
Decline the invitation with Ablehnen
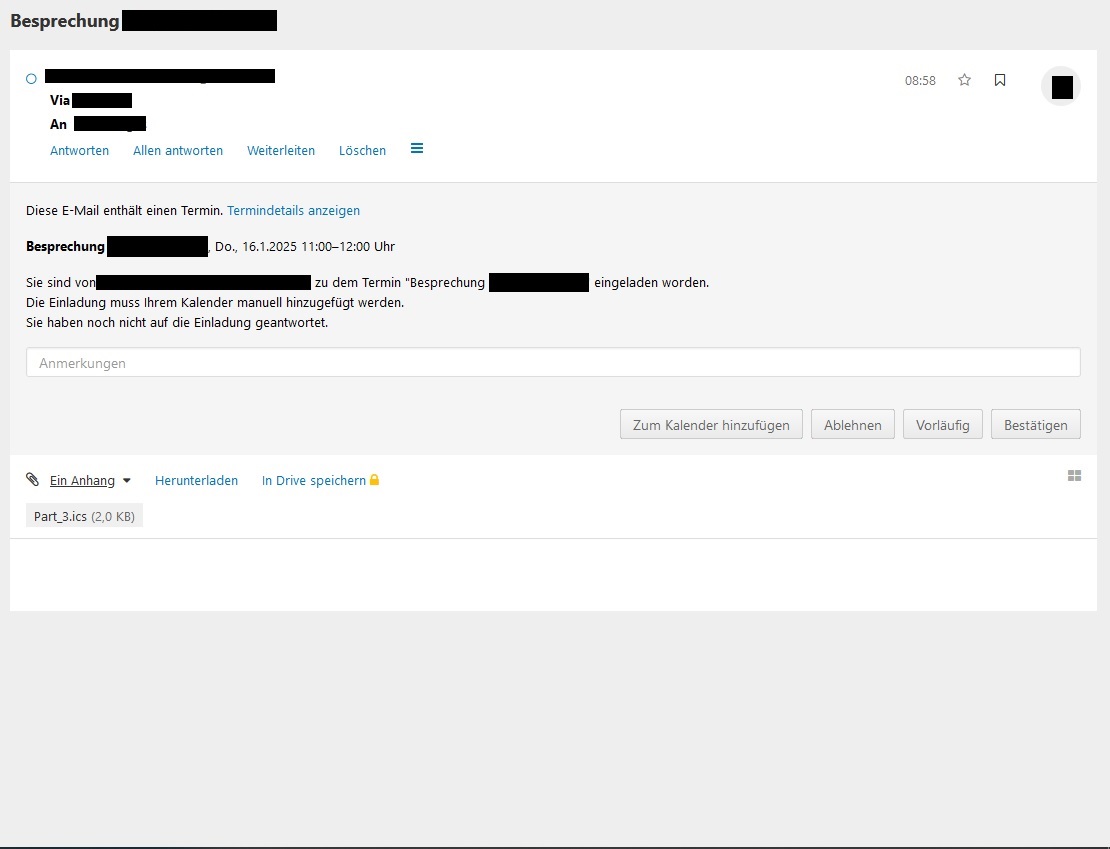click(x=852, y=424)
